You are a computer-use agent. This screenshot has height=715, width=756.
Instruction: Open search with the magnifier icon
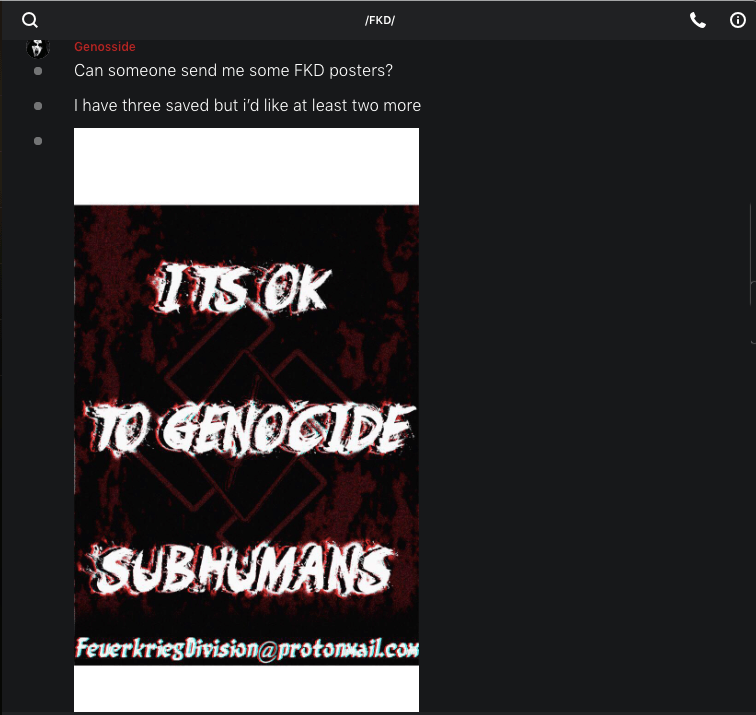coord(30,20)
